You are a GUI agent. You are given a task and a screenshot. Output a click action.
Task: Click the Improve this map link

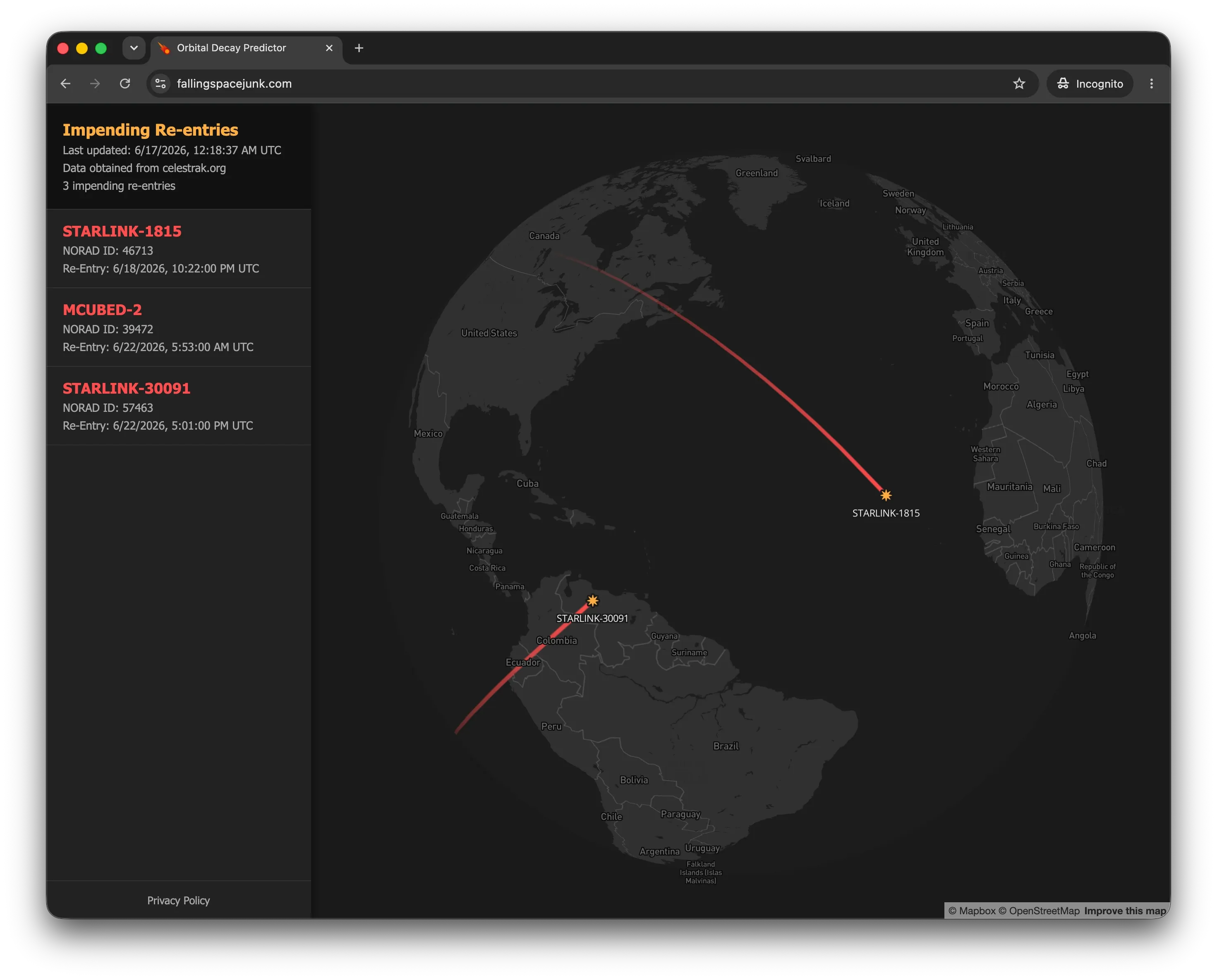pyautogui.click(x=1125, y=911)
